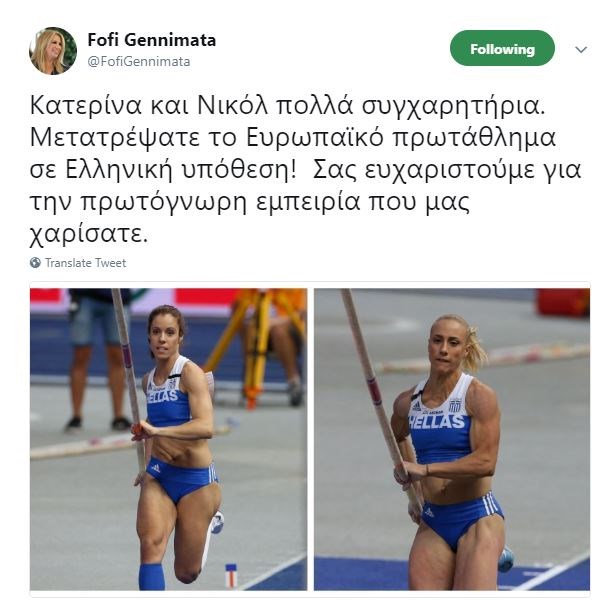Click the tweet line containing Ευρωπαϊκό πρωτάθλημα
Viewport: 615px width, 613px height.
(293, 138)
